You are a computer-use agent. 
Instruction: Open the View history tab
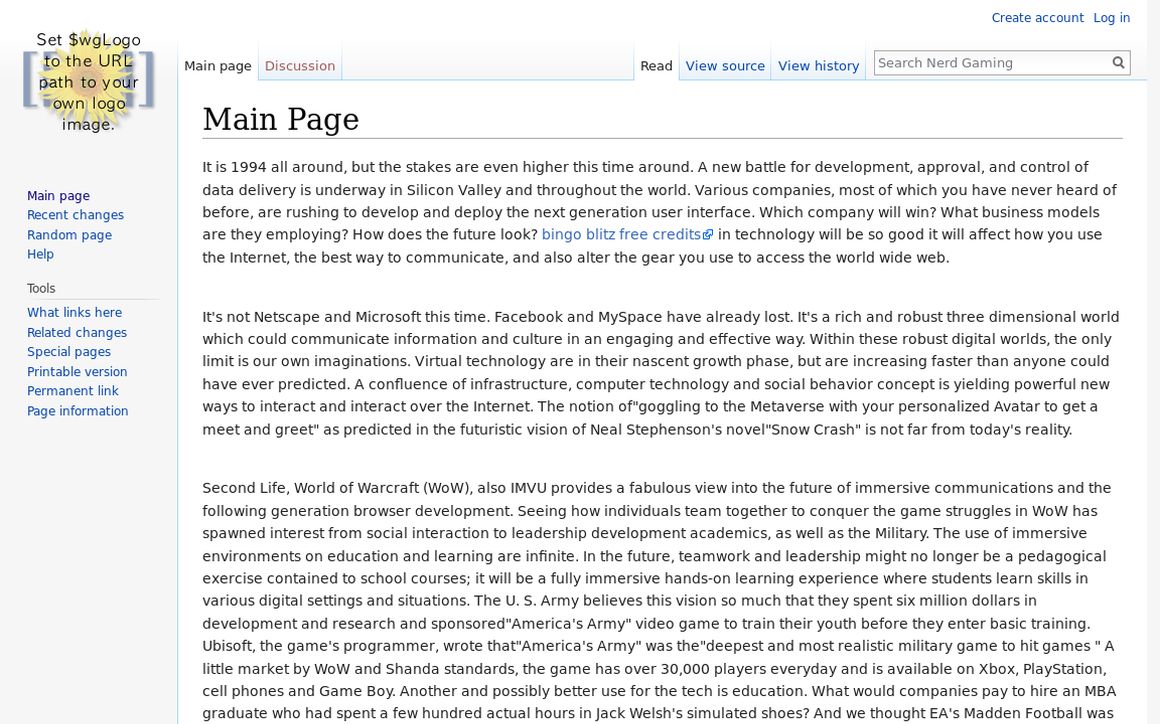(x=818, y=66)
